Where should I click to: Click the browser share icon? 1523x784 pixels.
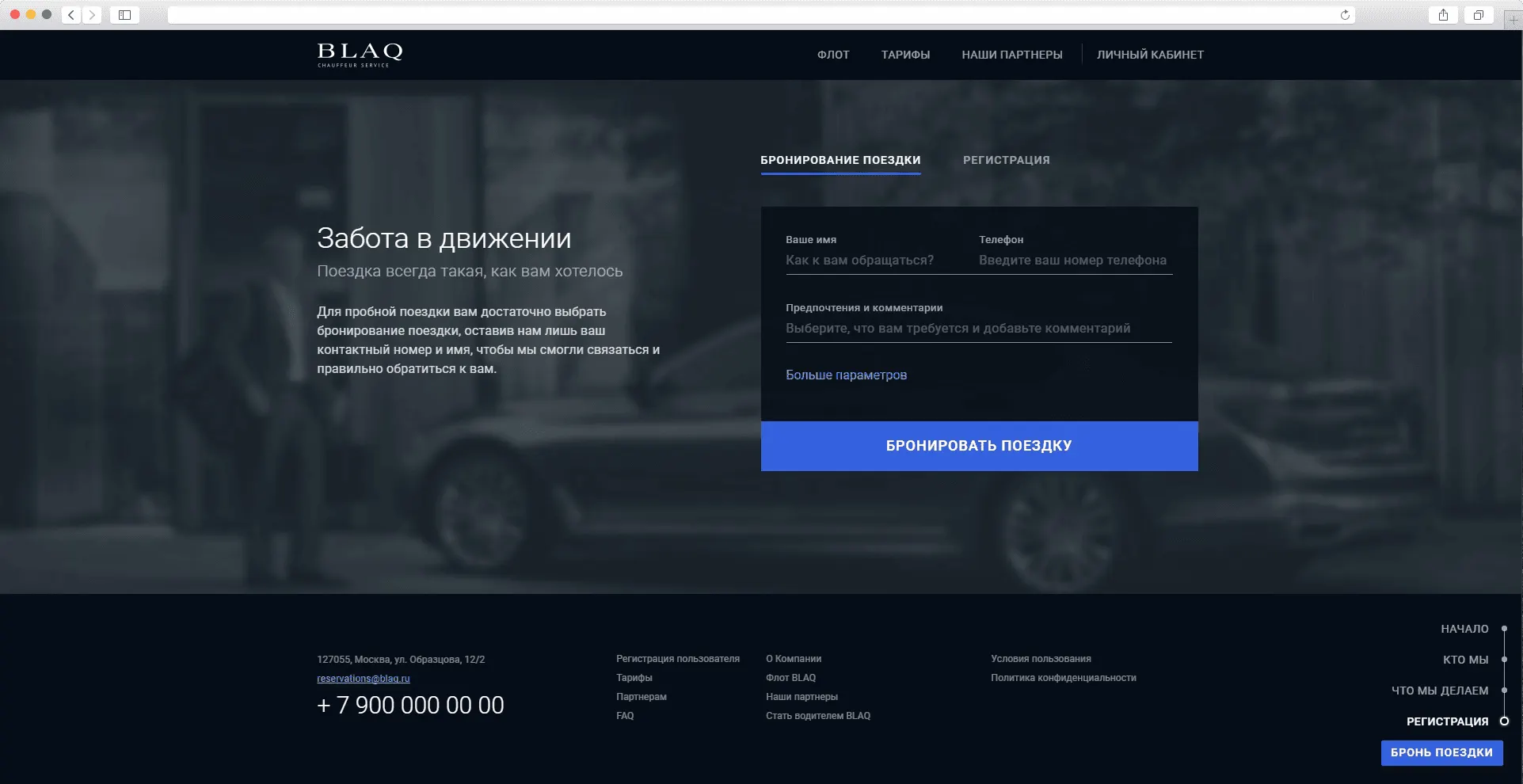[x=1443, y=15]
